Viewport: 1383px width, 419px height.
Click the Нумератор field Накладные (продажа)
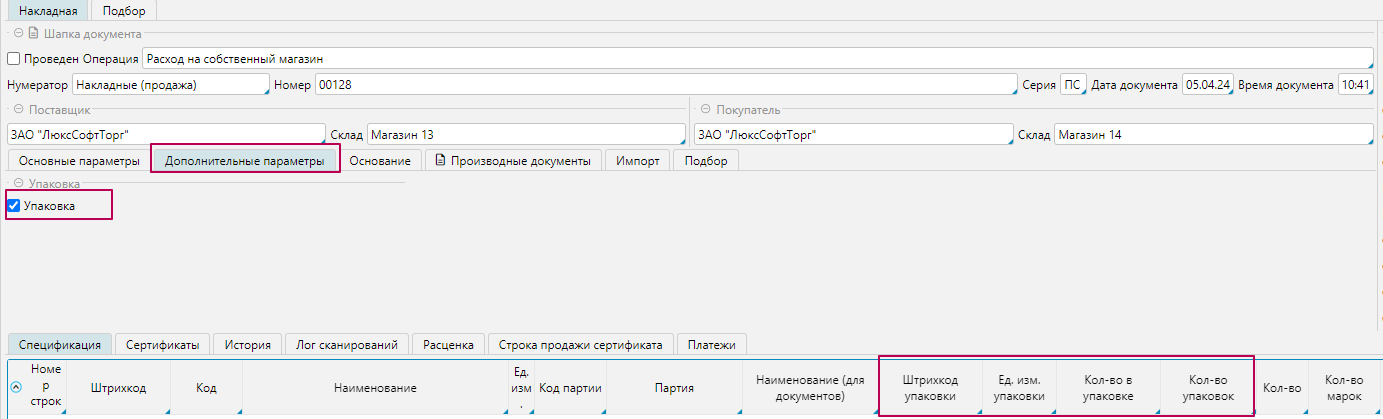click(170, 85)
